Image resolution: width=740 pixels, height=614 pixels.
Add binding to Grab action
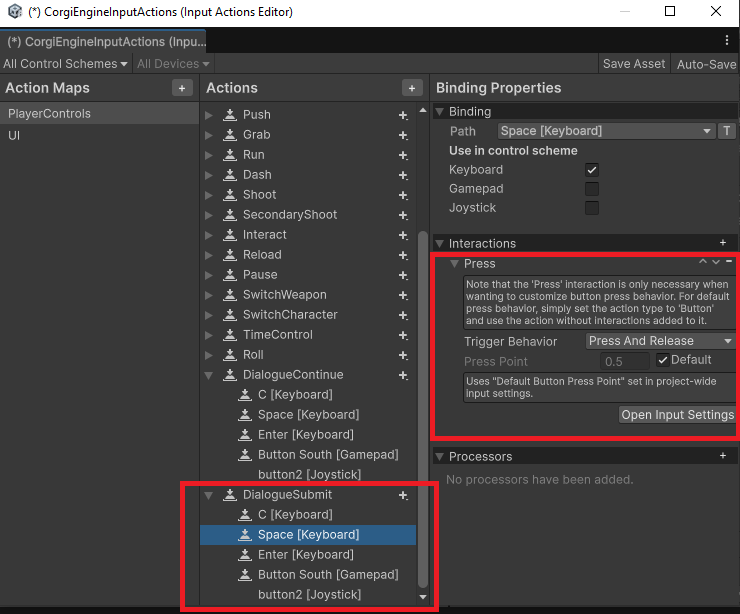tap(403, 135)
